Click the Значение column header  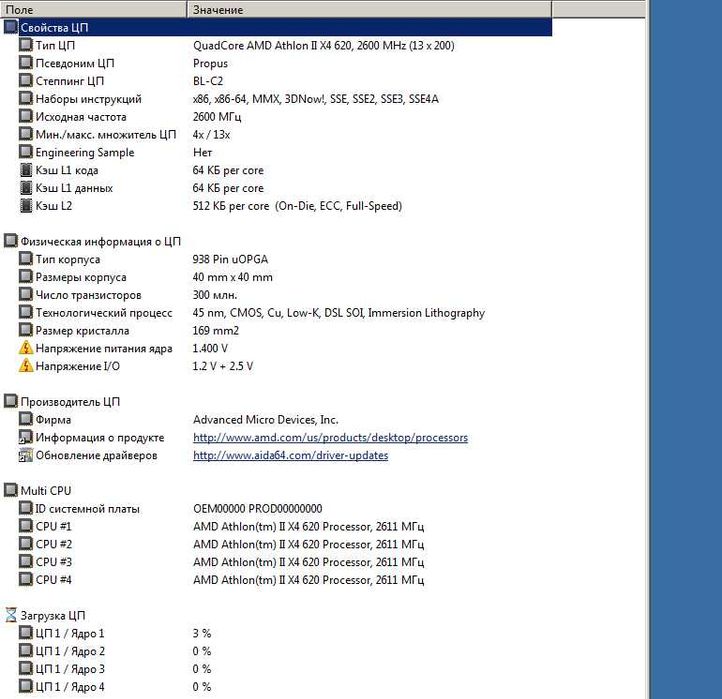369,9
